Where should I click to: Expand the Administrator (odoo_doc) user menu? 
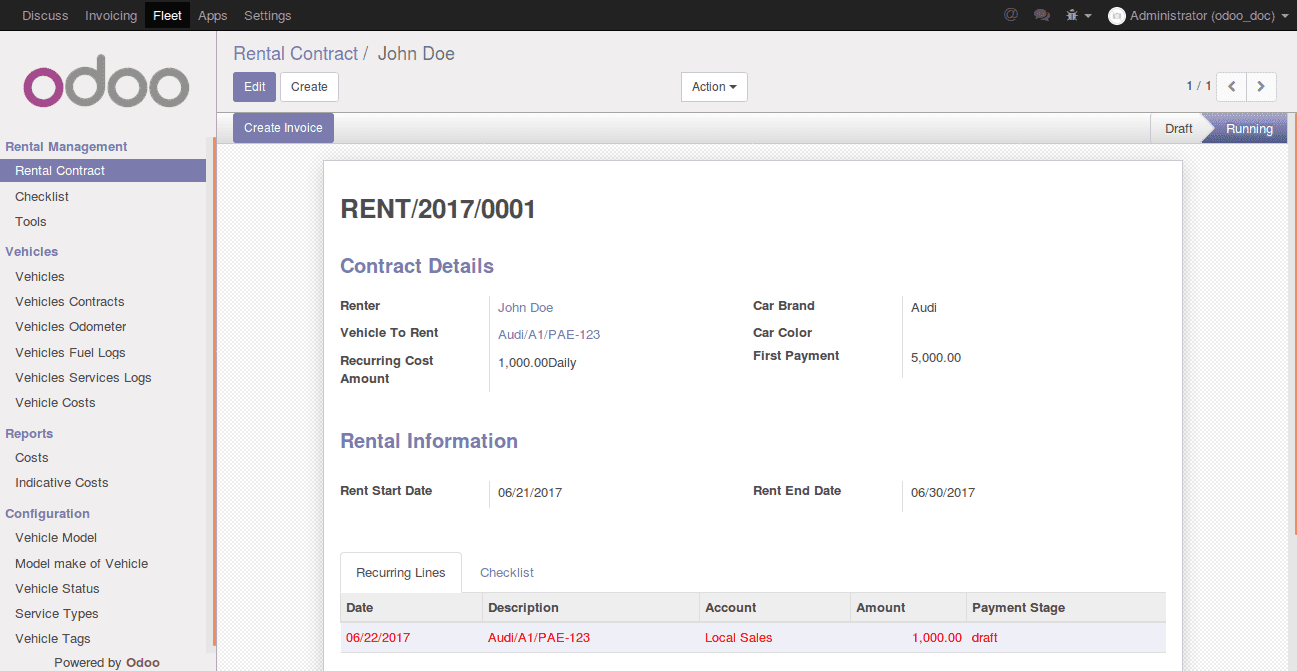[x=1198, y=16]
